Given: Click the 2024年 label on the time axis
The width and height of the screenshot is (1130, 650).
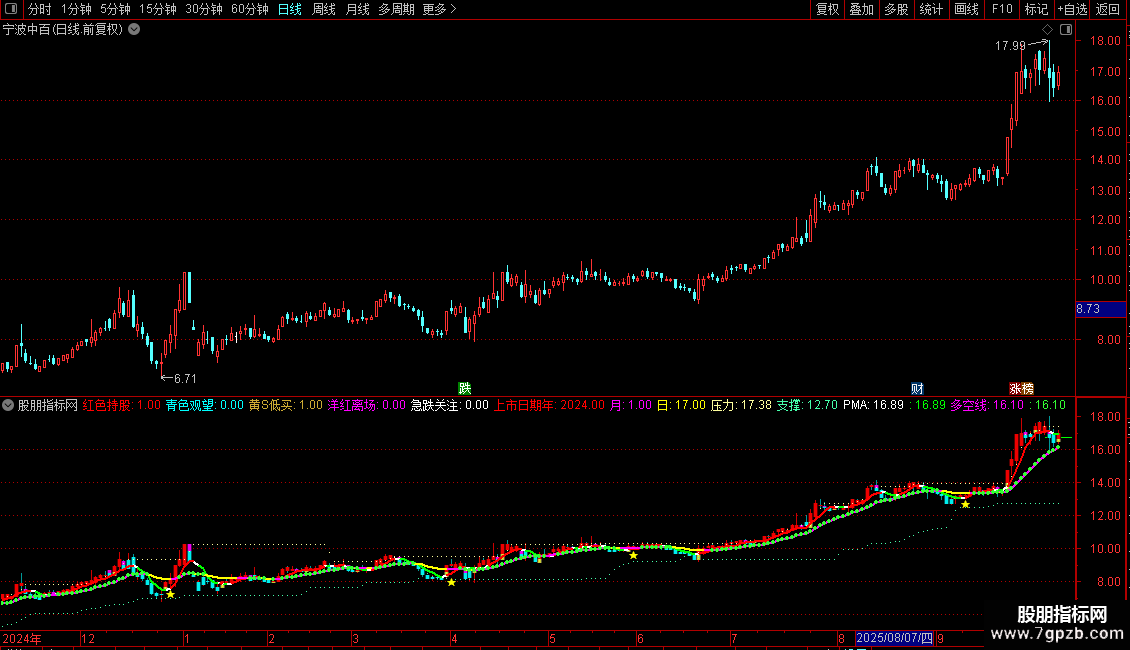Looking at the screenshot, I should click(x=22, y=638).
